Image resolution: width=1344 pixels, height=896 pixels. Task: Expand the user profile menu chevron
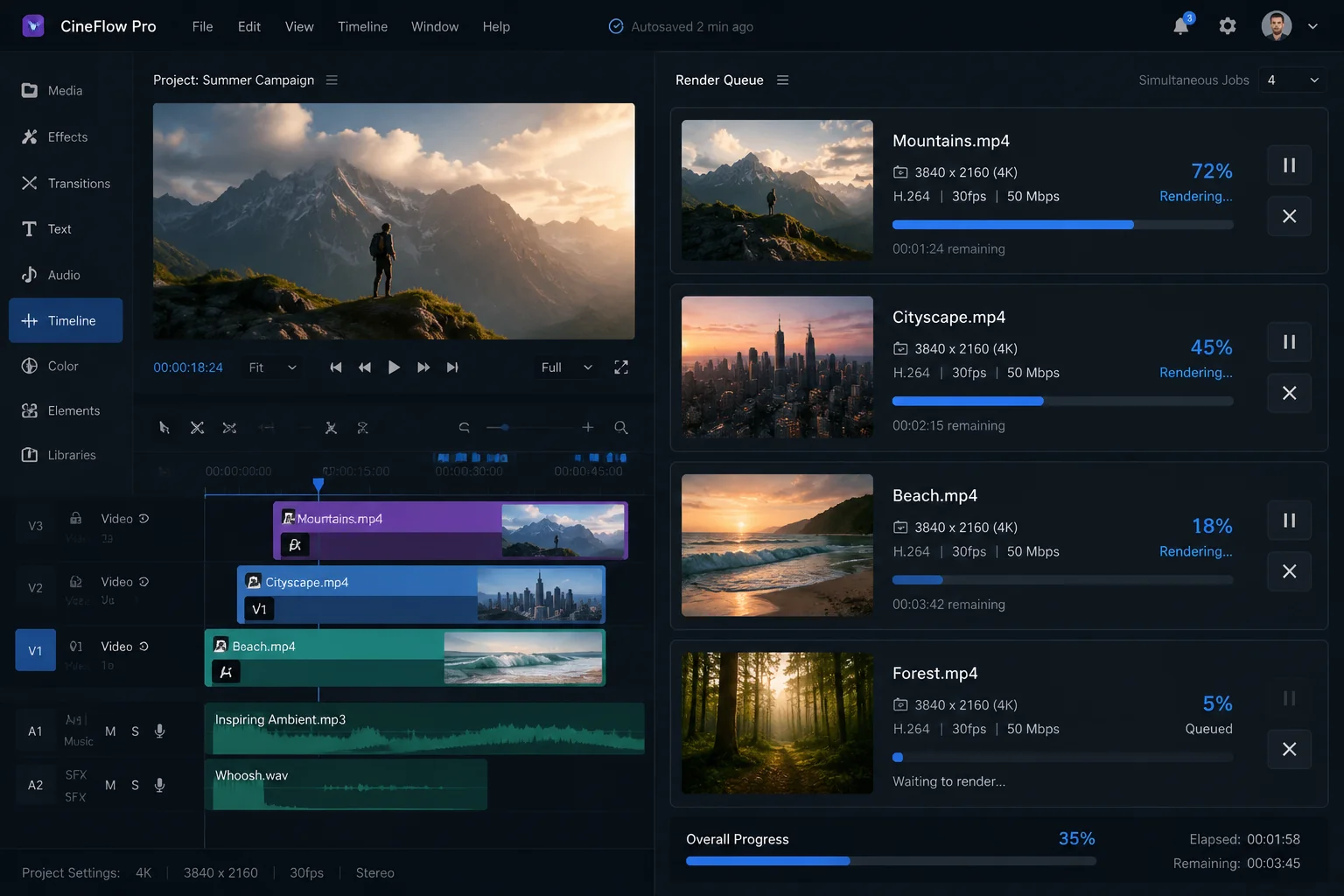point(1312,26)
